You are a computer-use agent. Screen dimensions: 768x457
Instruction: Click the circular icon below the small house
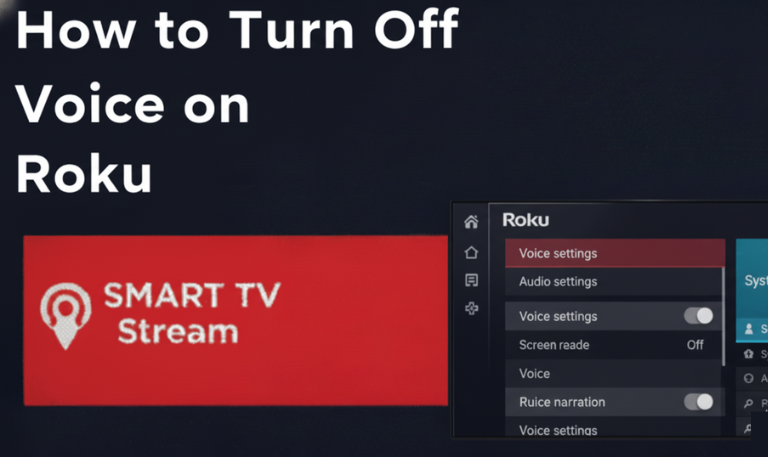point(748,378)
